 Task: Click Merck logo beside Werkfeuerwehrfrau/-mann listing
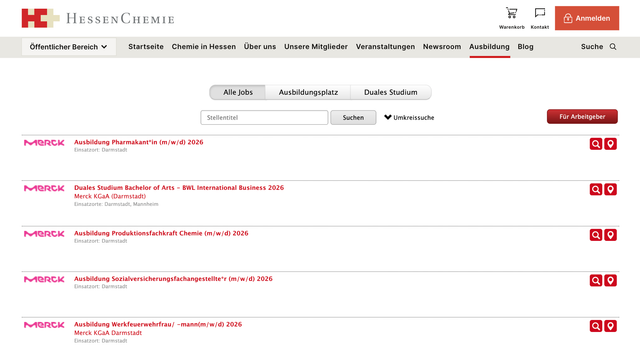[44, 325]
